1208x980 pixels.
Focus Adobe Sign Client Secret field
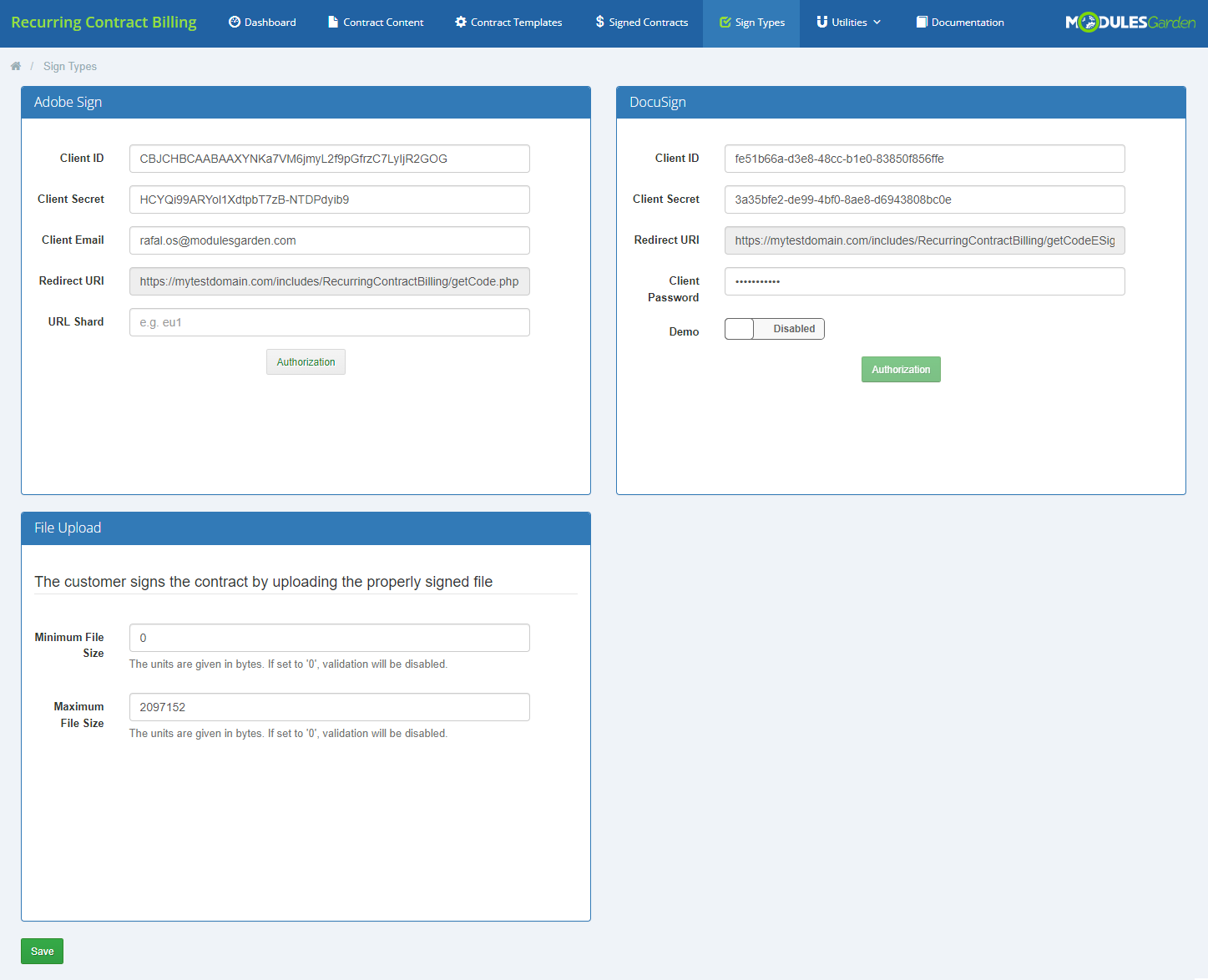click(330, 200)
